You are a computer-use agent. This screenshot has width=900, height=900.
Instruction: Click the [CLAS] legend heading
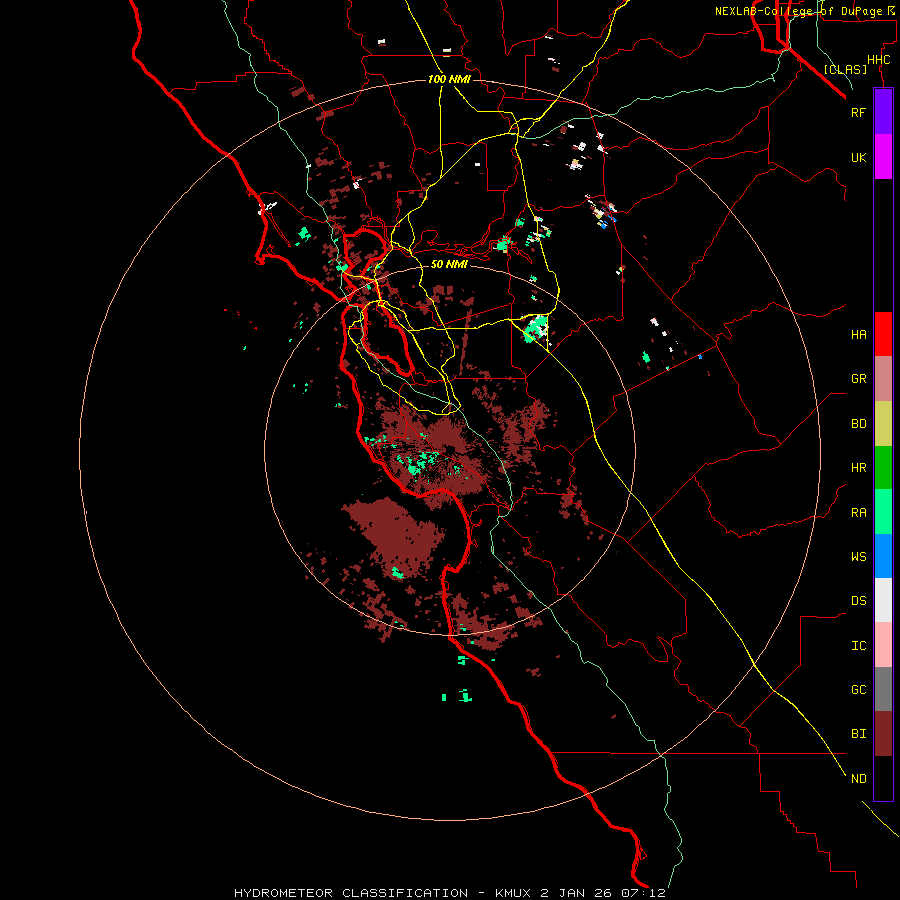[845, 69]
